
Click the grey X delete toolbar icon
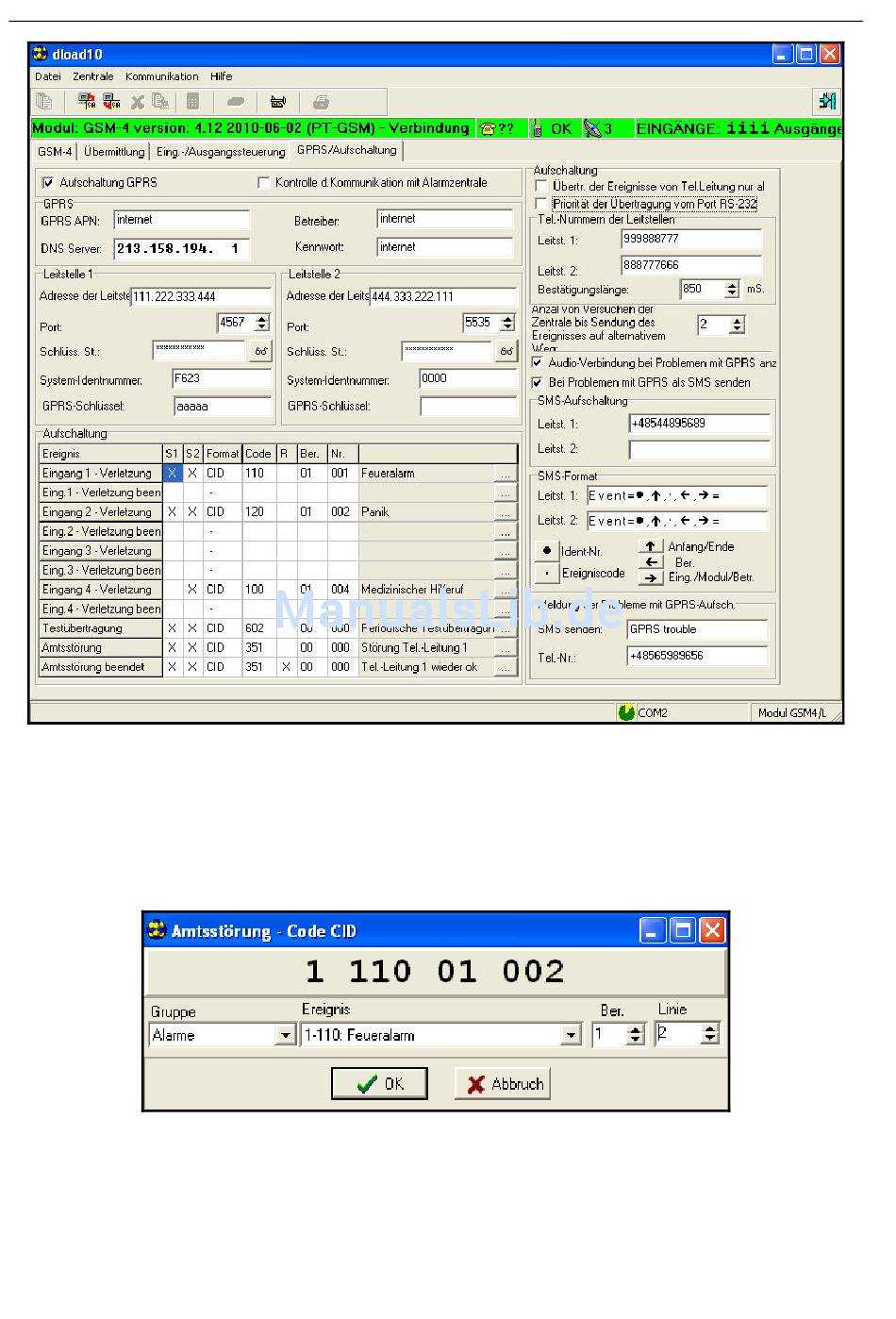pyautogui.click(x=138, y=102)
